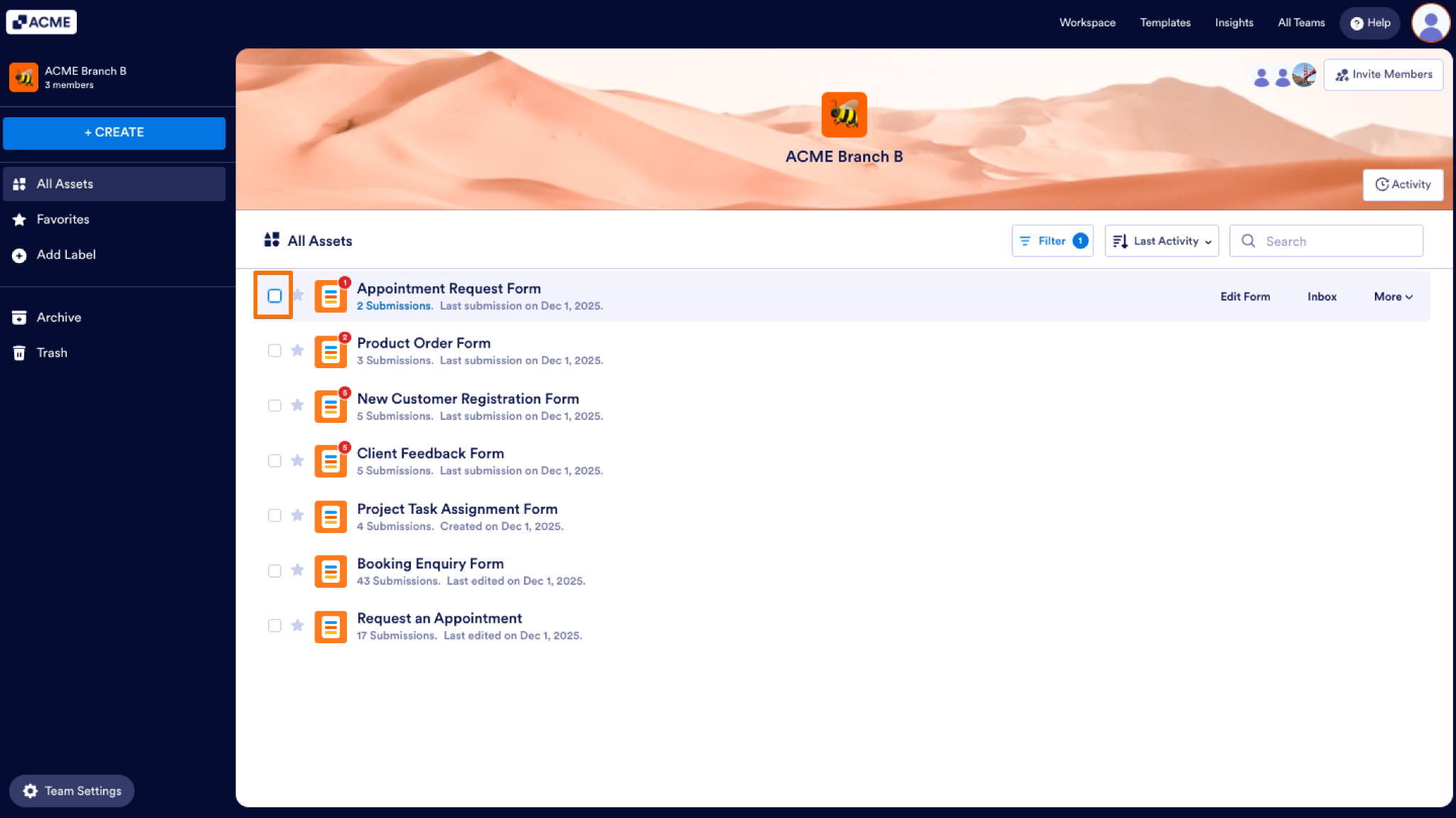
Task: Open Inbox for Appointment Request Form
Action: [1322, 296]
